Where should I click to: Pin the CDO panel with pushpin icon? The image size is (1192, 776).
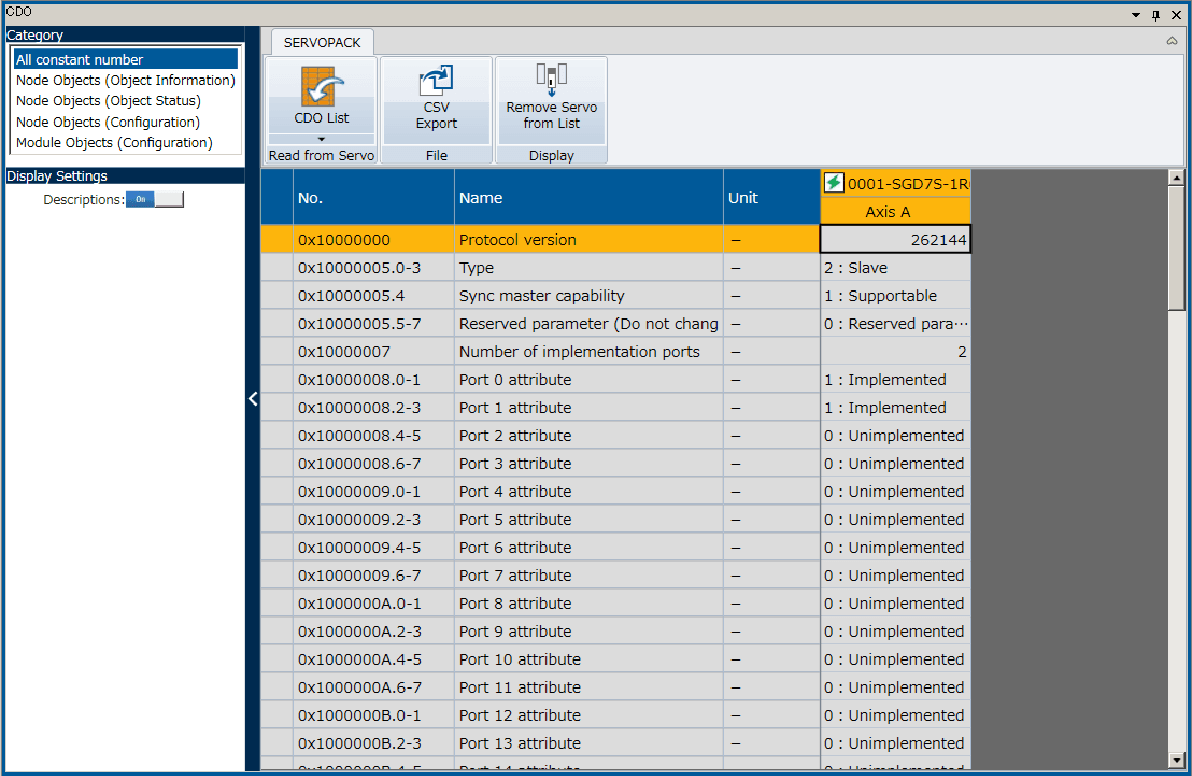[1156, 14]
